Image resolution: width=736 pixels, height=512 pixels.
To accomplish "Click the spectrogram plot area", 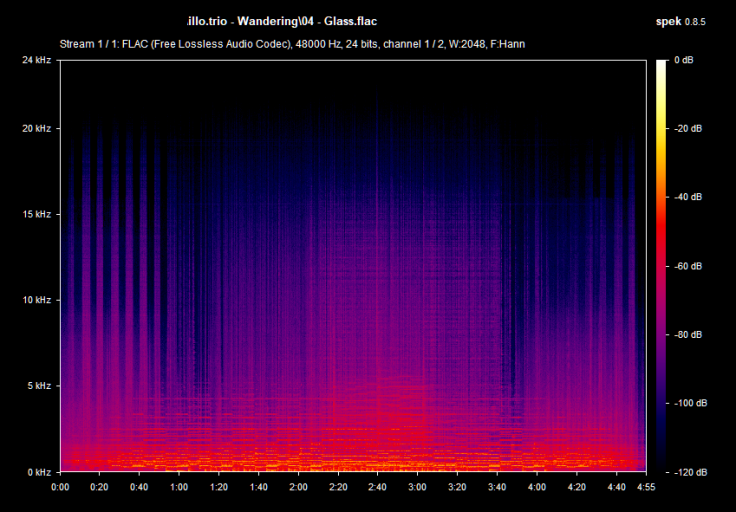I will [353, 266].
